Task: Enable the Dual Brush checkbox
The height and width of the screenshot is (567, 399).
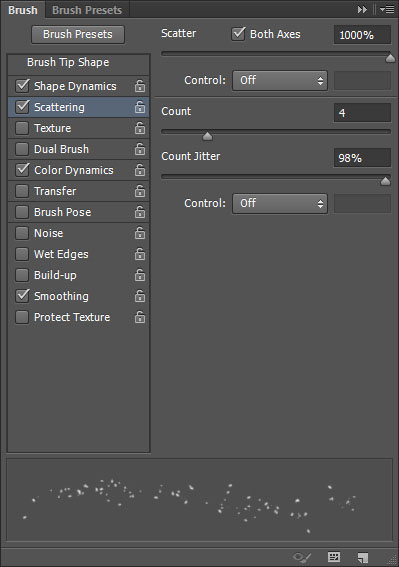Action: click(x=22, y=149)
